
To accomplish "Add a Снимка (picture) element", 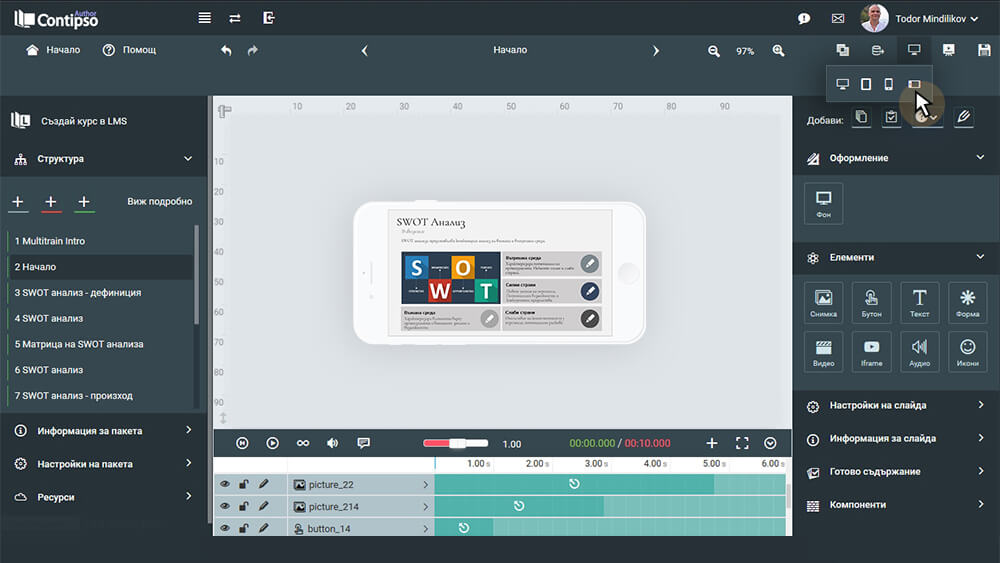I will pos(823,302).
